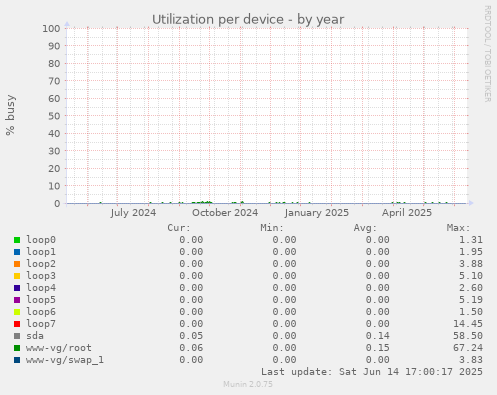Select the loop1 legend label

(x=41, y=252)
